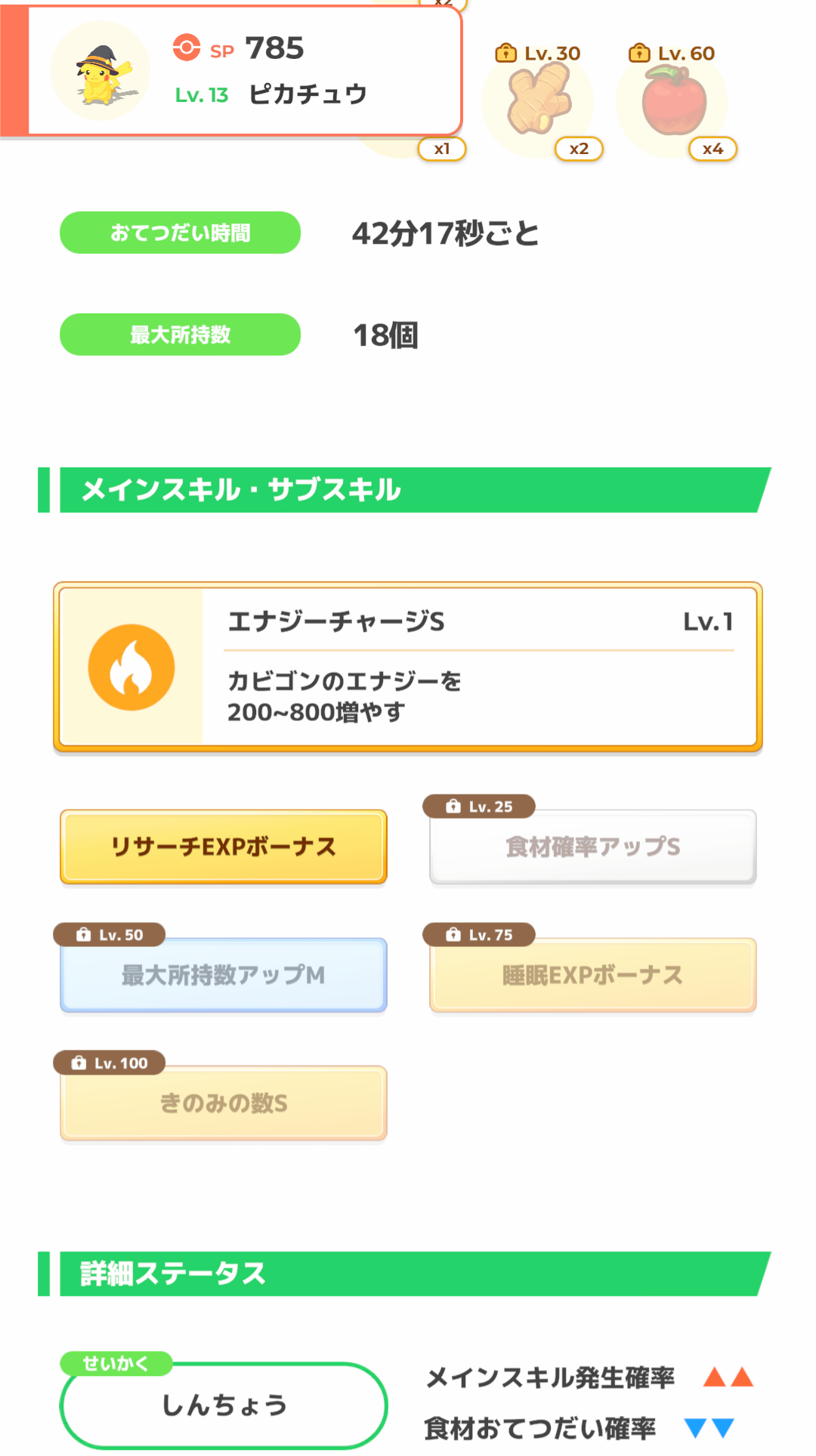Select the locked きのみの数S sub skill
Image resolution: width=816 pixels, height=1456 pixels.
(x=224, y=1103)
